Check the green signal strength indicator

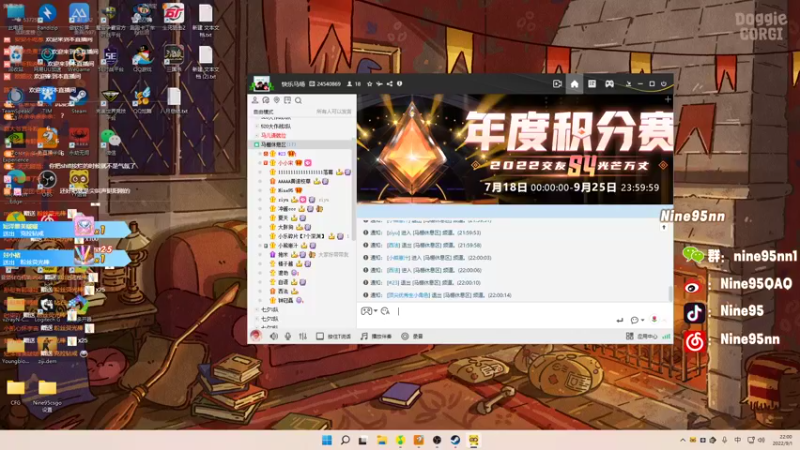[x=666, y=336]
